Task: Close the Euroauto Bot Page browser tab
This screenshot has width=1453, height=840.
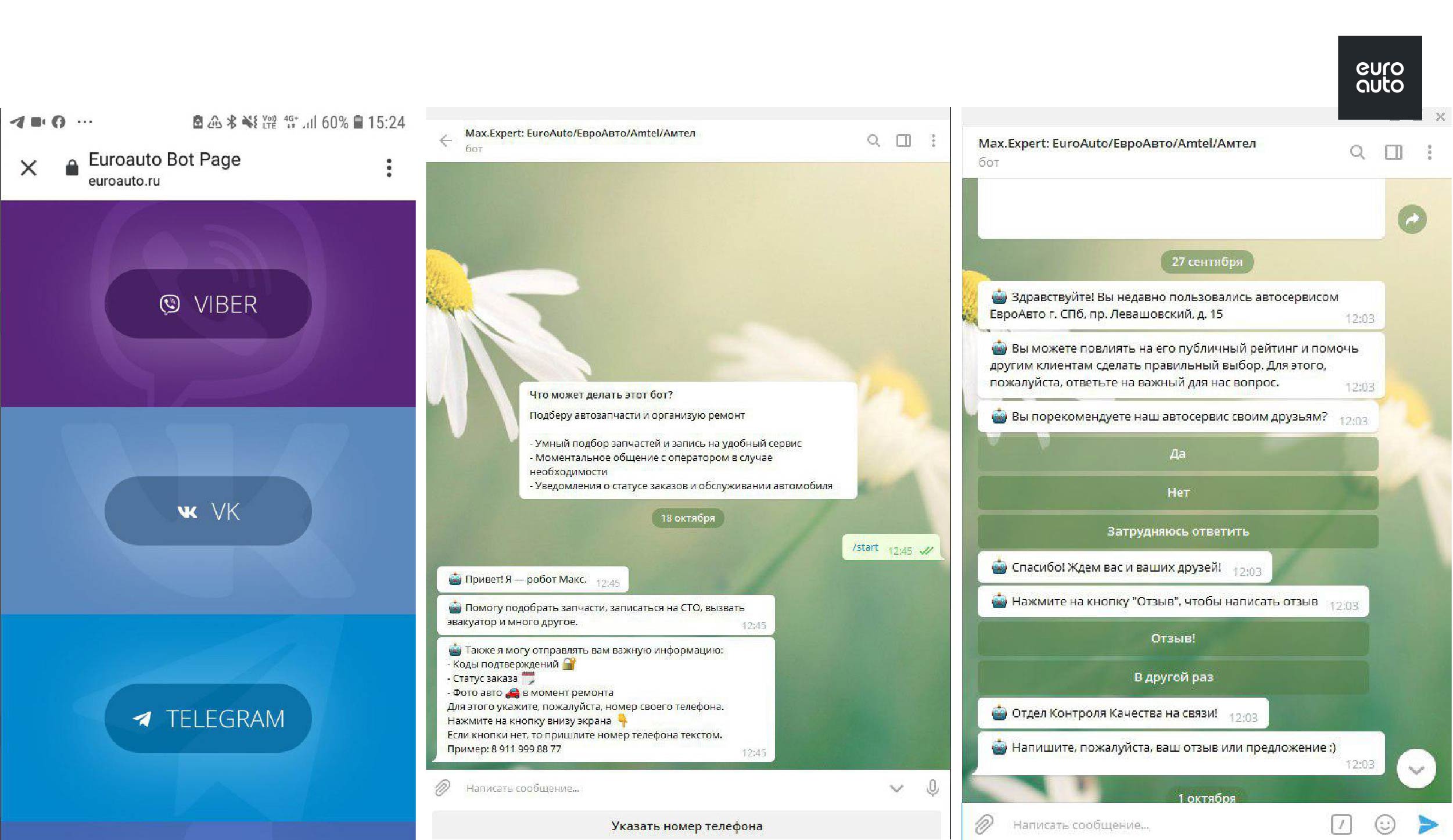Action: click(x=28, y=168)
